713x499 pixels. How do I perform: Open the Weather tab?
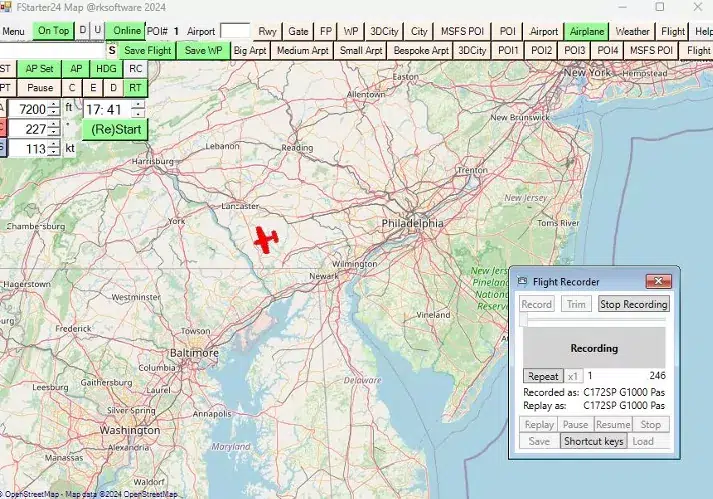pyautogui.click(x=632, y=31)
